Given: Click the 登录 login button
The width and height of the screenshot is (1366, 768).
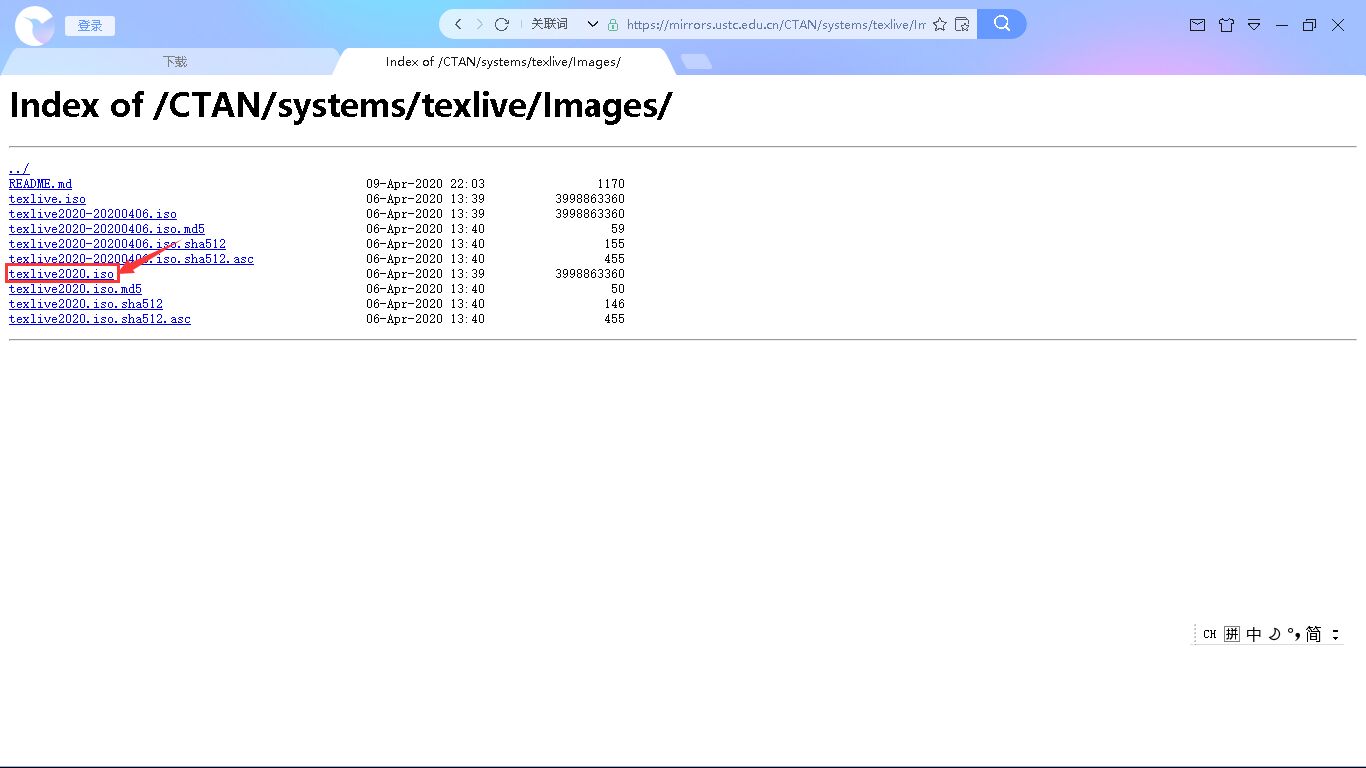Looking at the screenshot, I should (90, 26).
